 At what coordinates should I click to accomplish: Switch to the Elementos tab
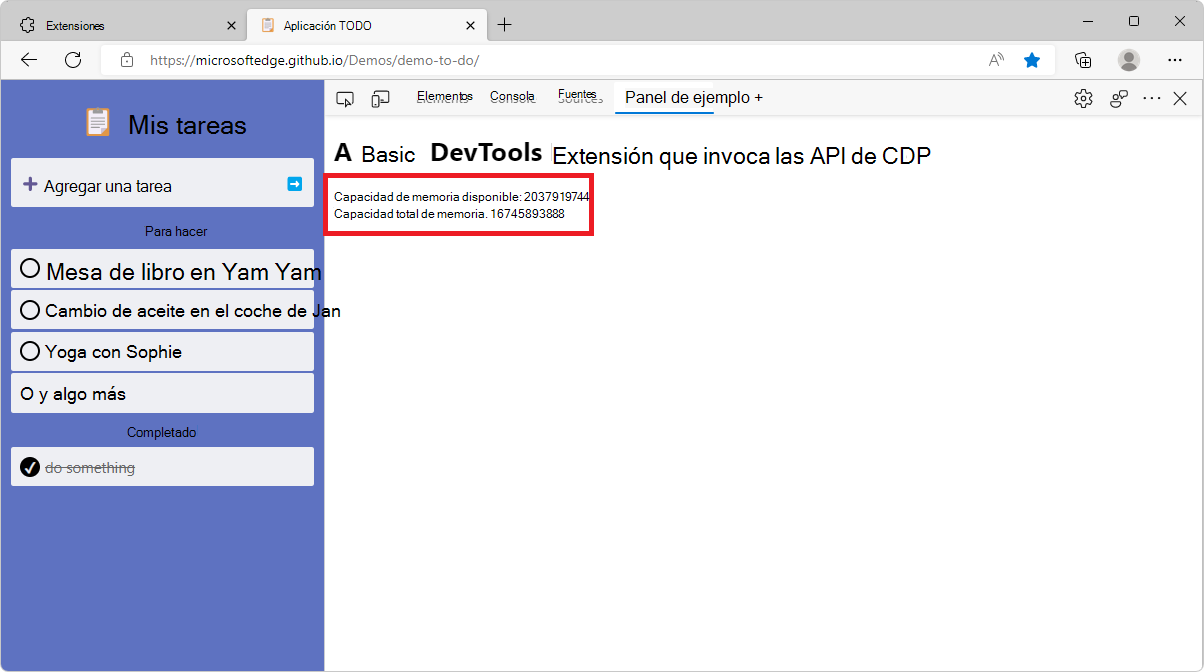(444, 96)
